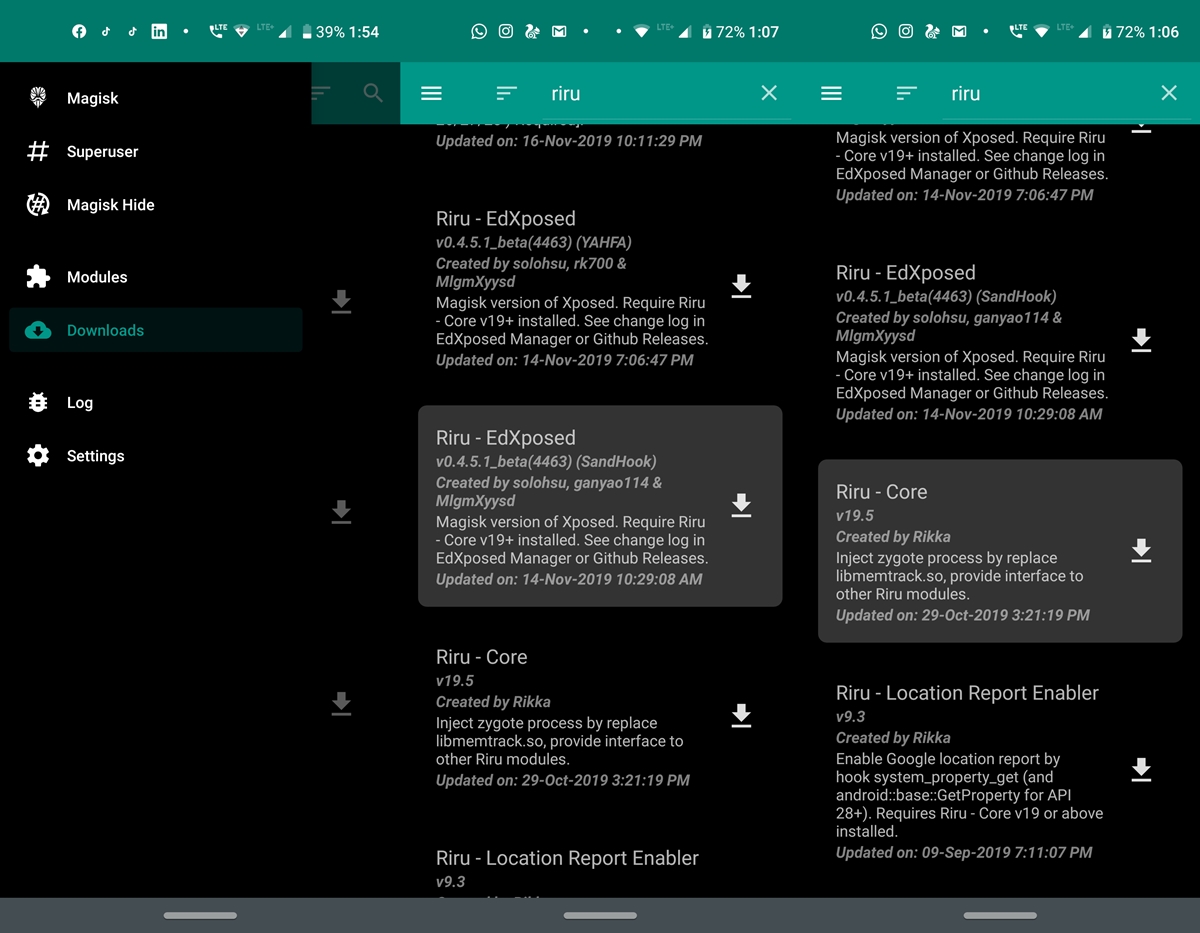The width and height of the screenshot is (1200, 933).
Task: Select the highlighted Riru - Core card on the right screen
Action: click(1000, 551)
